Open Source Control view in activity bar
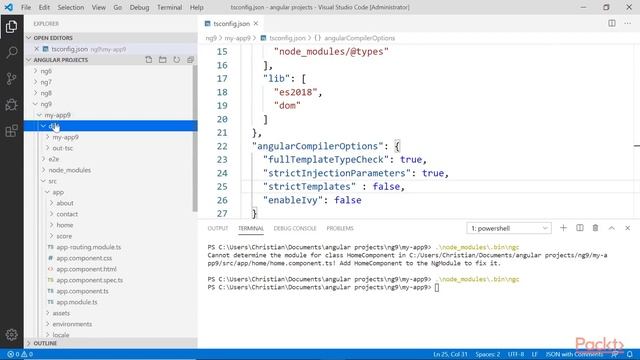 (x=11, y=78)
